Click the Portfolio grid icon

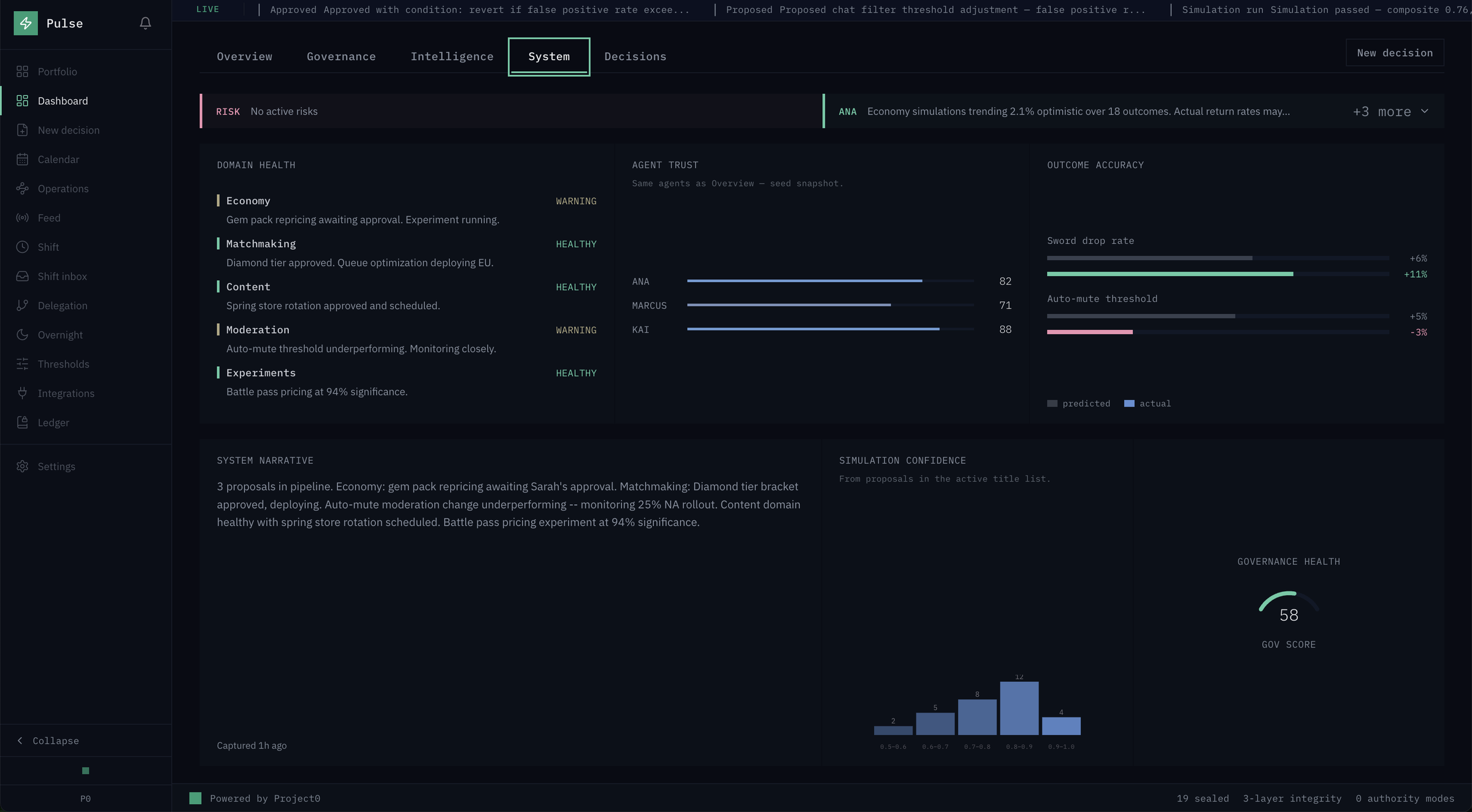point(23,72)
